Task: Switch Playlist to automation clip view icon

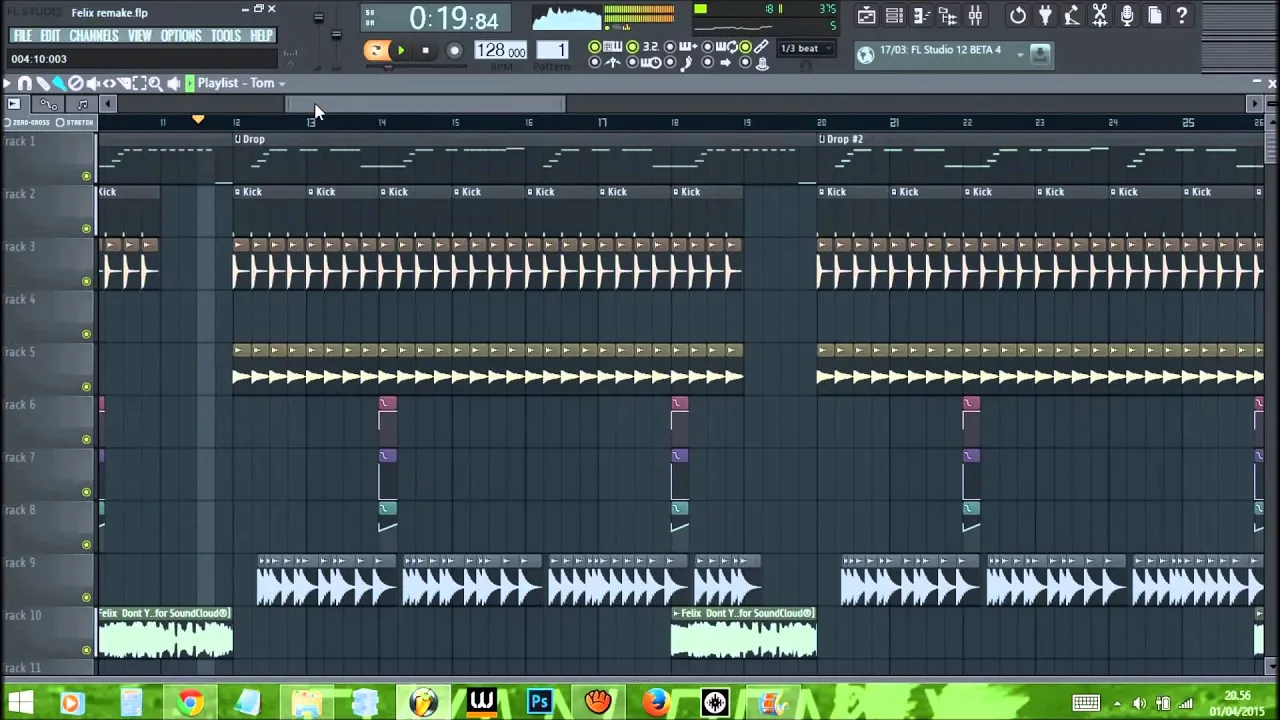Action: (48, 104)
